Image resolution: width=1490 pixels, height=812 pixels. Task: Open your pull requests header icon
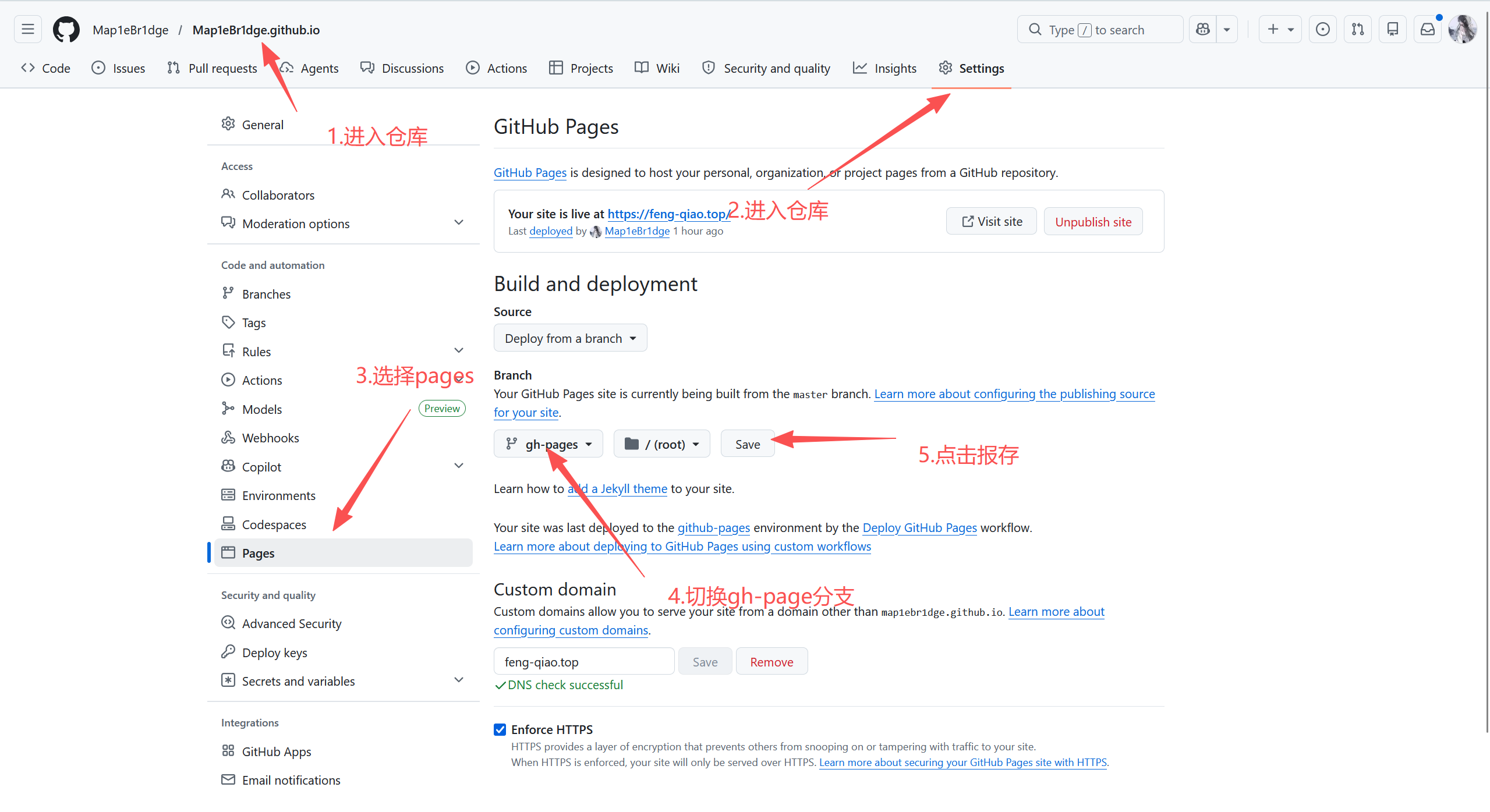coord(1358,29)
